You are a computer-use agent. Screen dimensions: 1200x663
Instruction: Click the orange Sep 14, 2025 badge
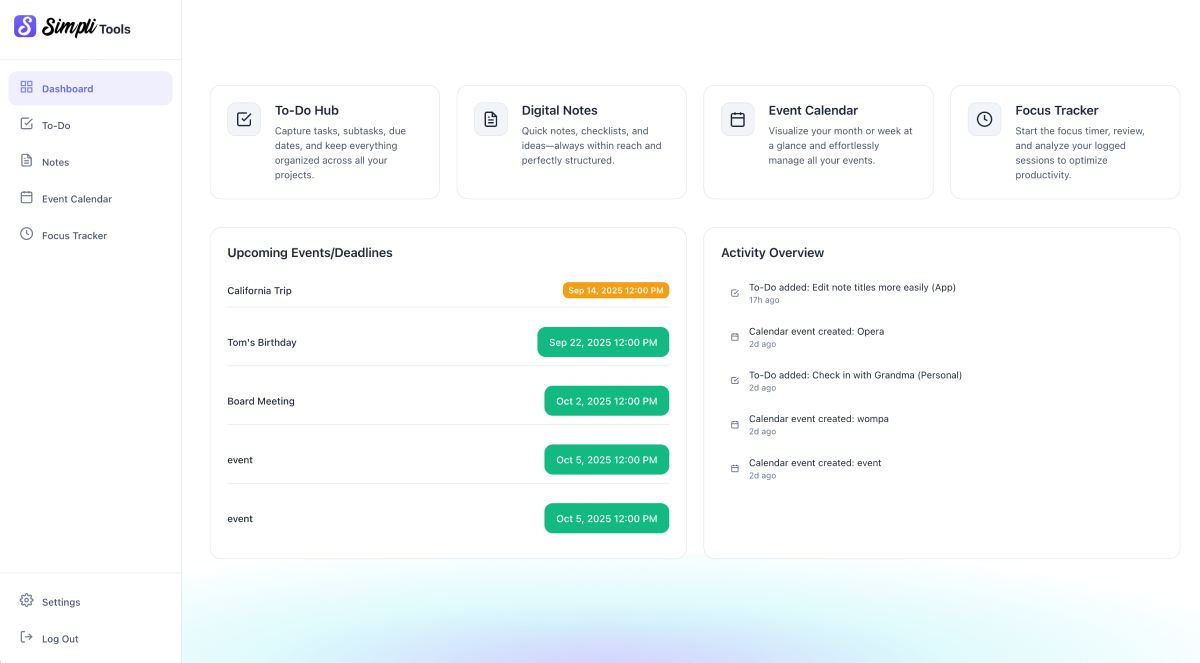point(616,291)
